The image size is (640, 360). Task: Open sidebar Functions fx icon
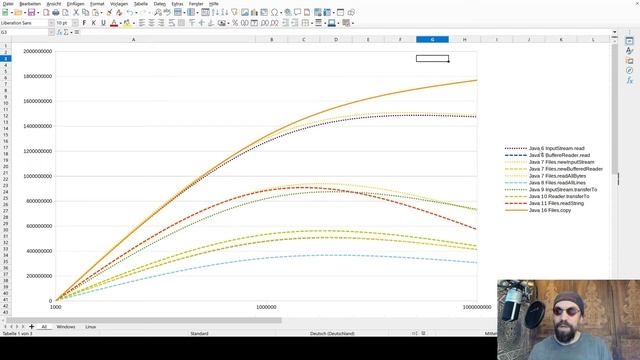629,80
